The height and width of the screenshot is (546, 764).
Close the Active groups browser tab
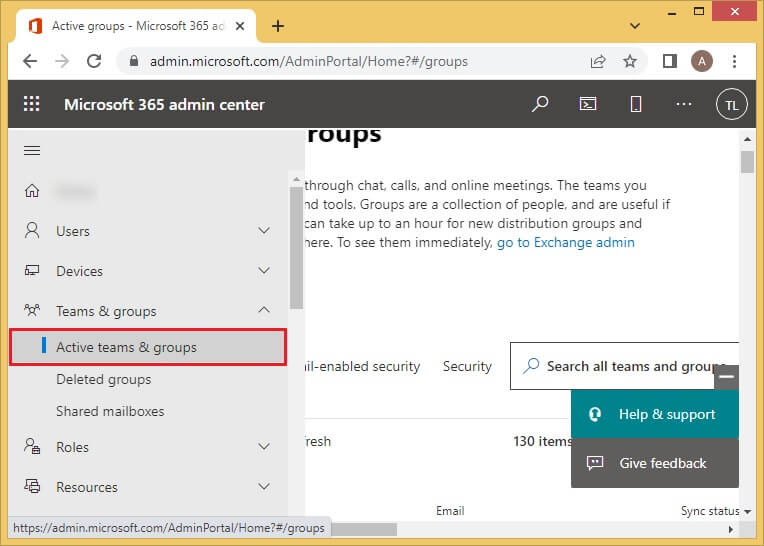[x=240, y=26]
